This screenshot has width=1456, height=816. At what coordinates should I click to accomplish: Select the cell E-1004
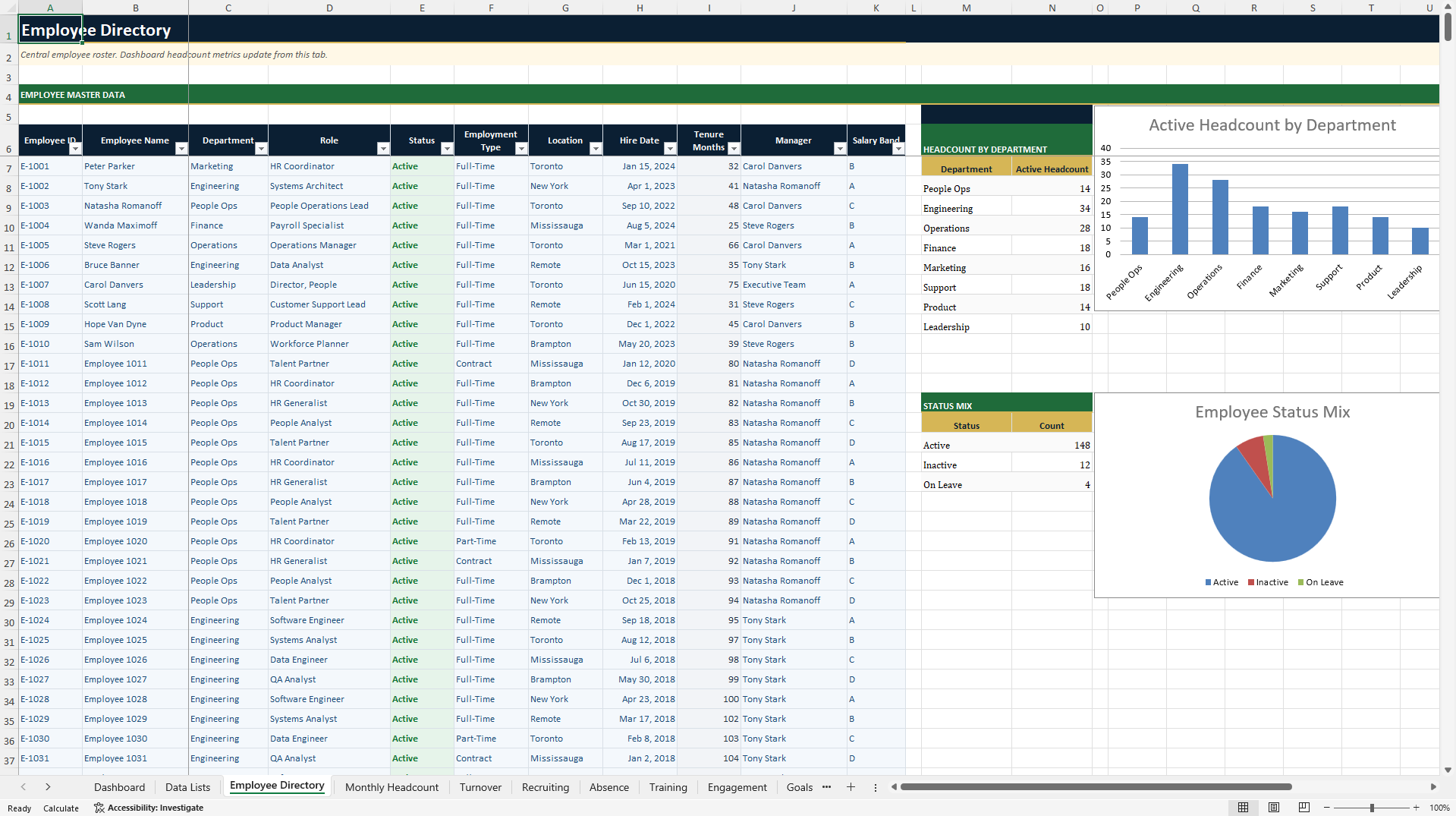point(50,225)
